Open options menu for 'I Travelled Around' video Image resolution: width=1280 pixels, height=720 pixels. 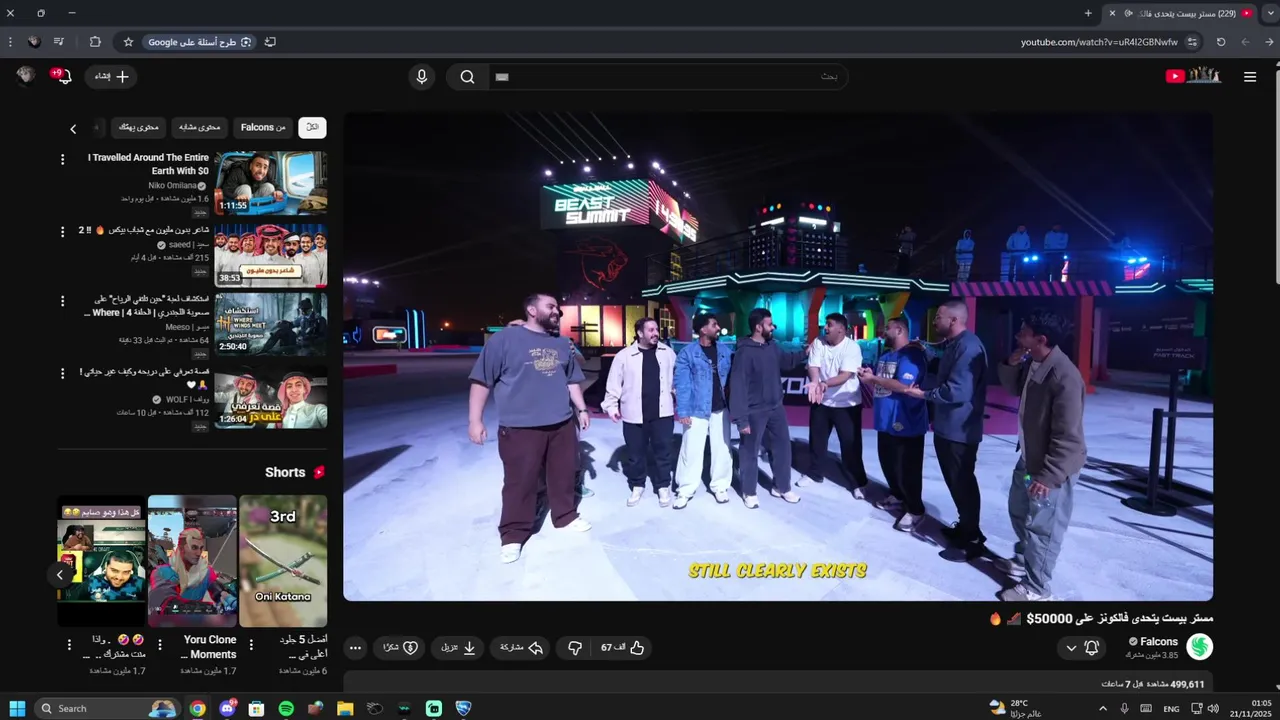pos(63,160)
